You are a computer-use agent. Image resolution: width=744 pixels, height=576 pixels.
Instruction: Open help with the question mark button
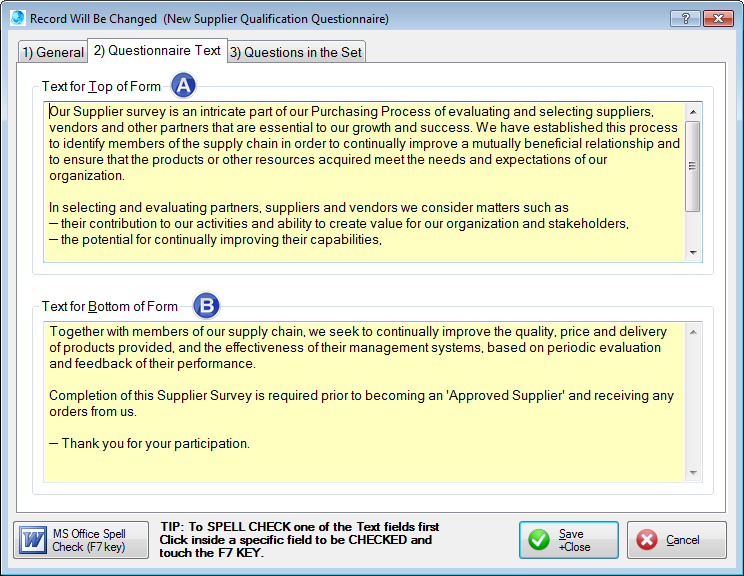[x=684, y=18]
